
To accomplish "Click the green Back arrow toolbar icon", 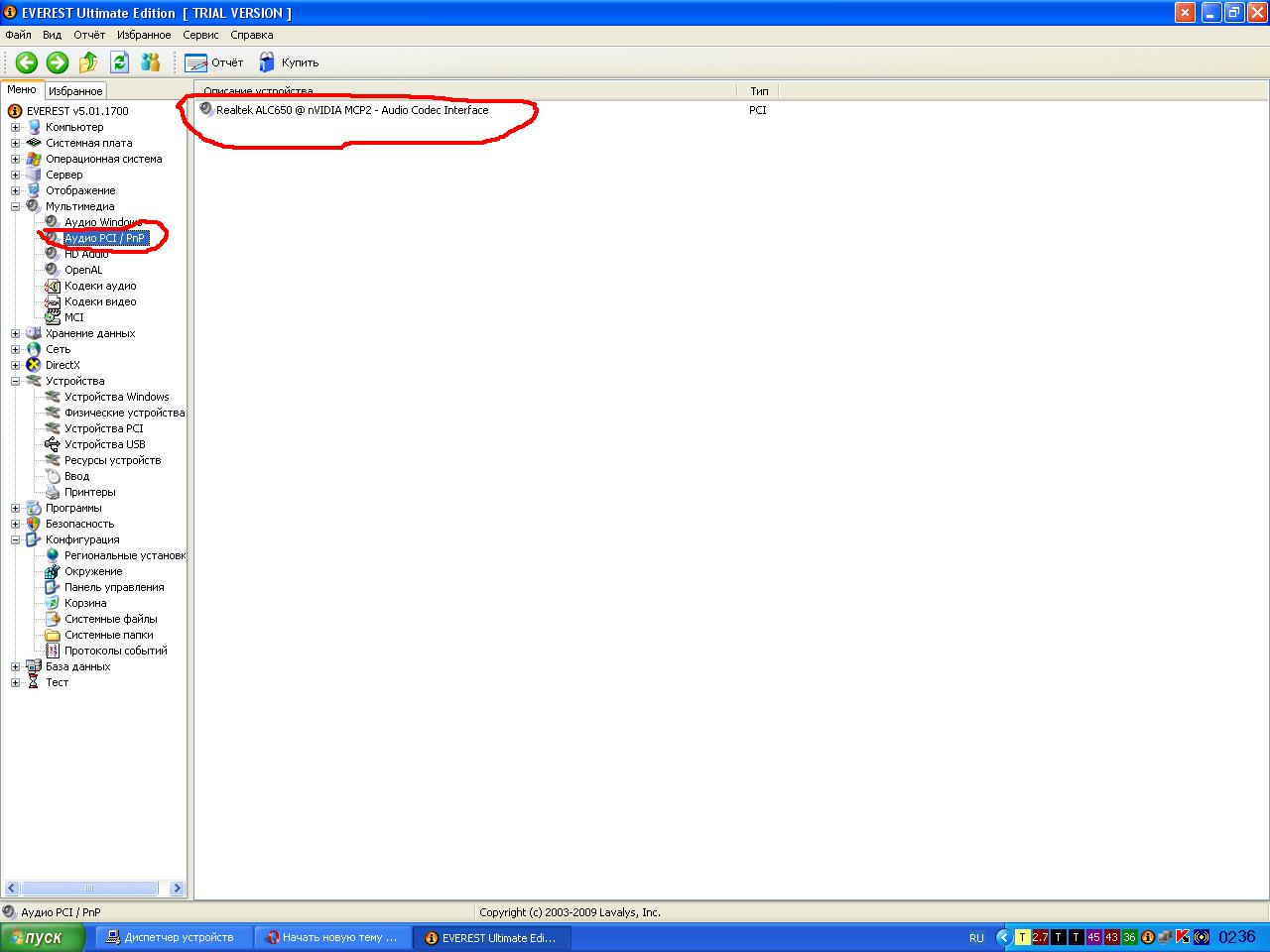I will [27, 62].
